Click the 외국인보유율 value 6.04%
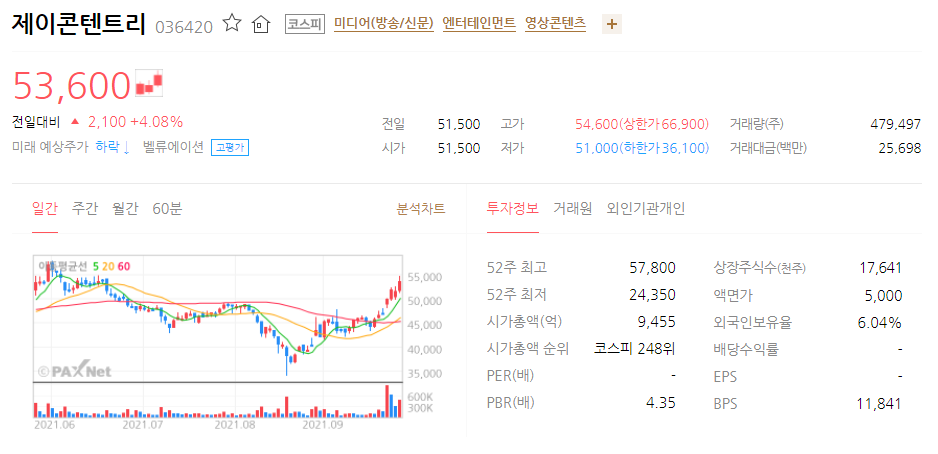 879,322
